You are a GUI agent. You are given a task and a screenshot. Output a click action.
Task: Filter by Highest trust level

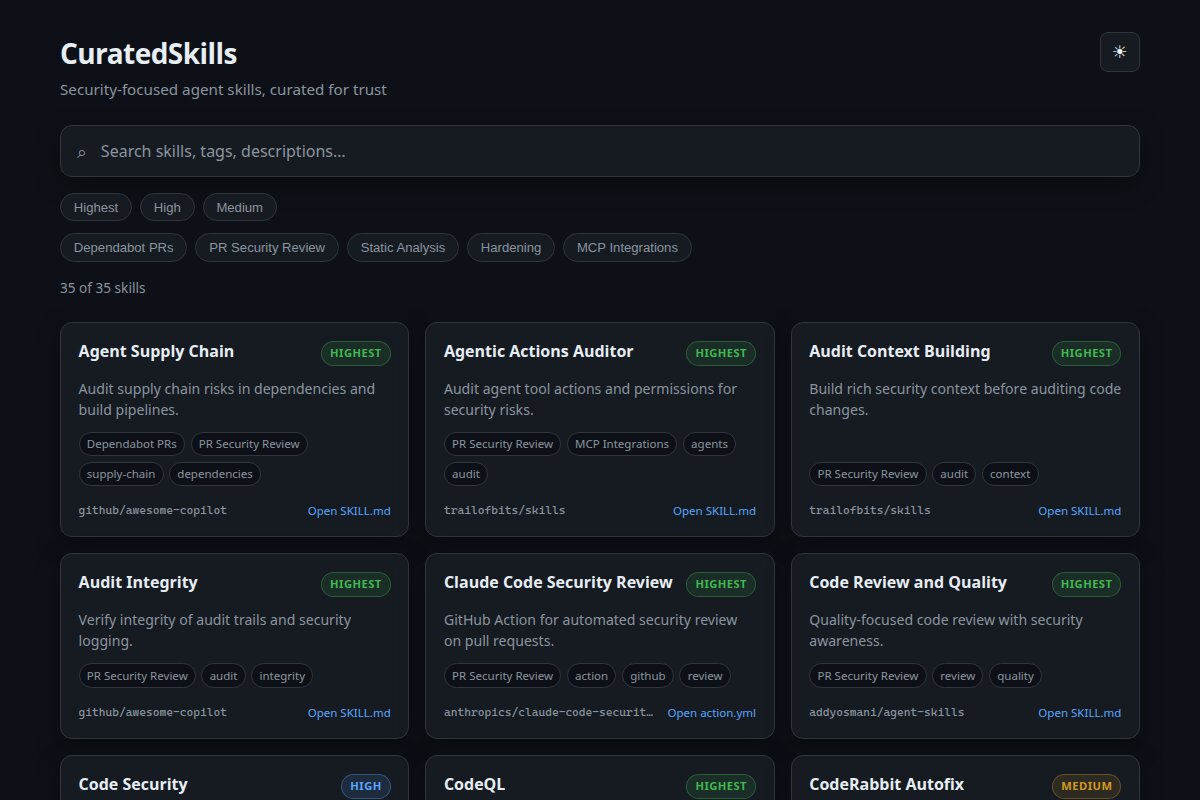click(96, 208)
